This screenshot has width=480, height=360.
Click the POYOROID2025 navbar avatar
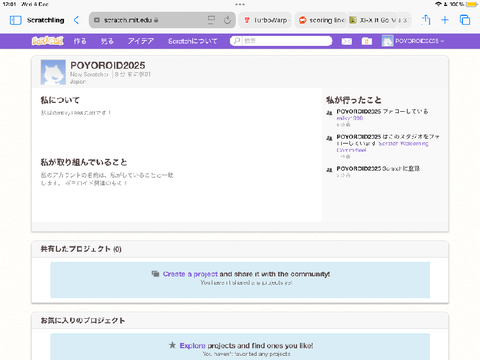tap(387, 41)
